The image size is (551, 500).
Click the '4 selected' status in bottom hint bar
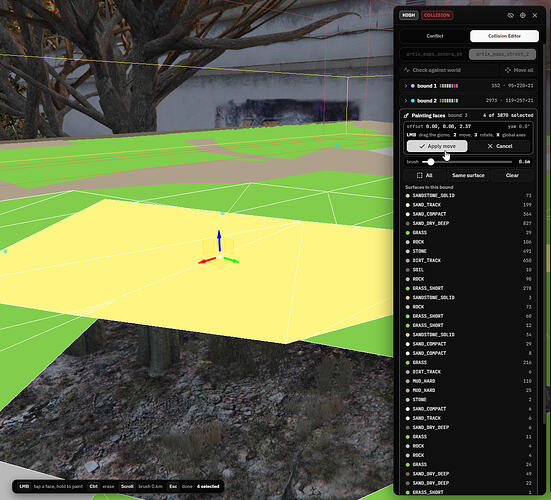pos(208,487)
